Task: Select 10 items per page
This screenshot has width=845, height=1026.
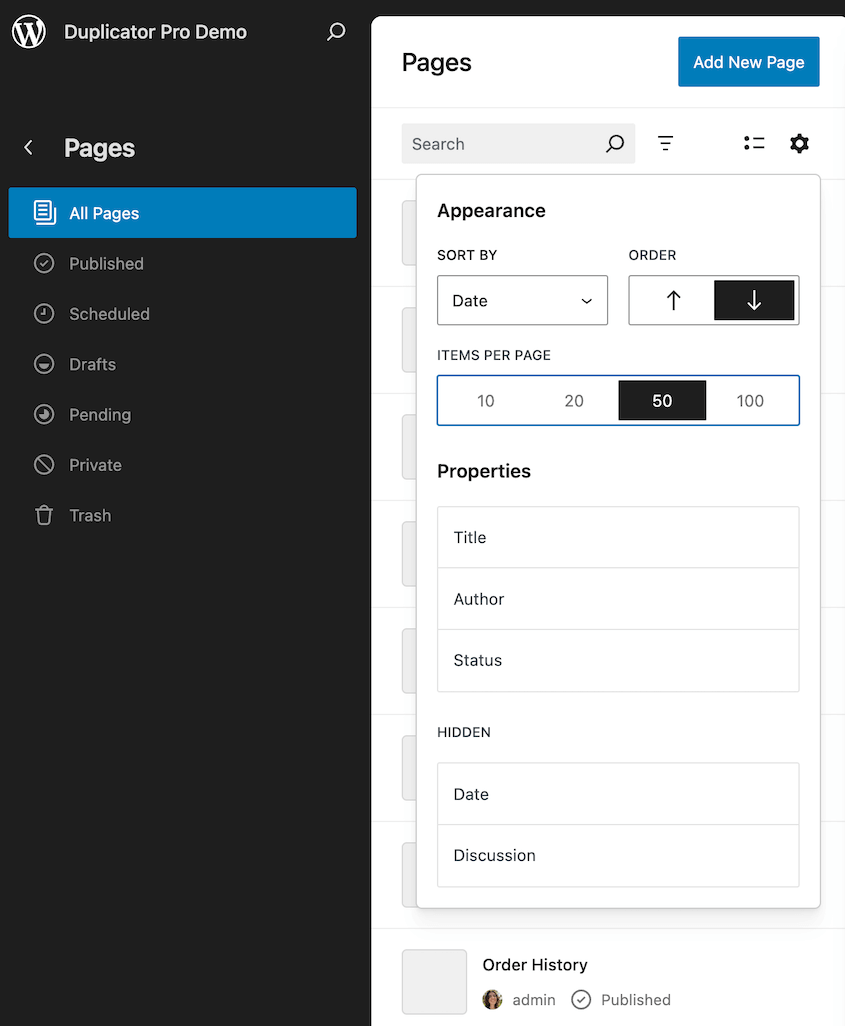Action: 486,400
